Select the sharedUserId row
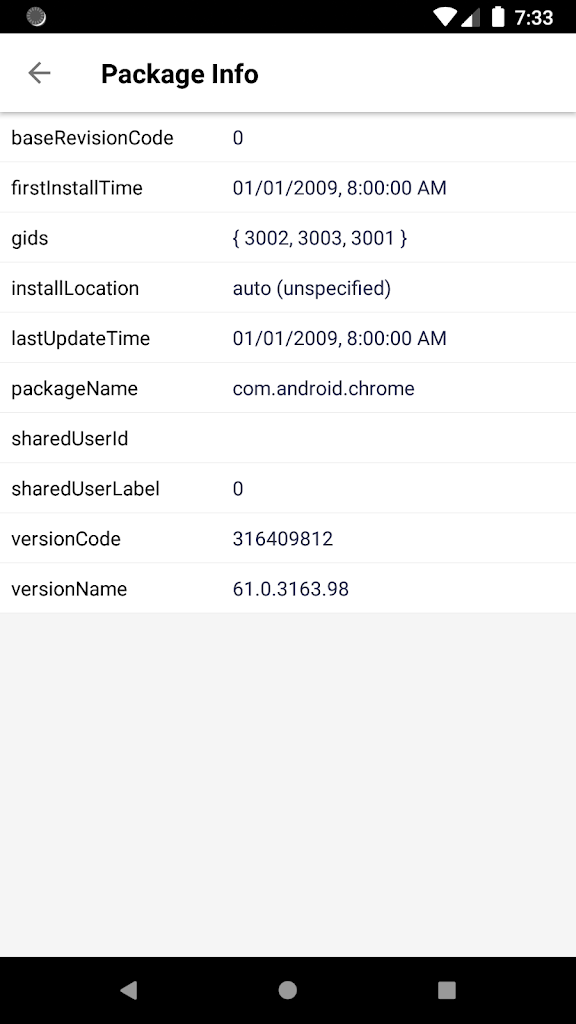Screen dimensions: 576x1024 click(288, 438)
